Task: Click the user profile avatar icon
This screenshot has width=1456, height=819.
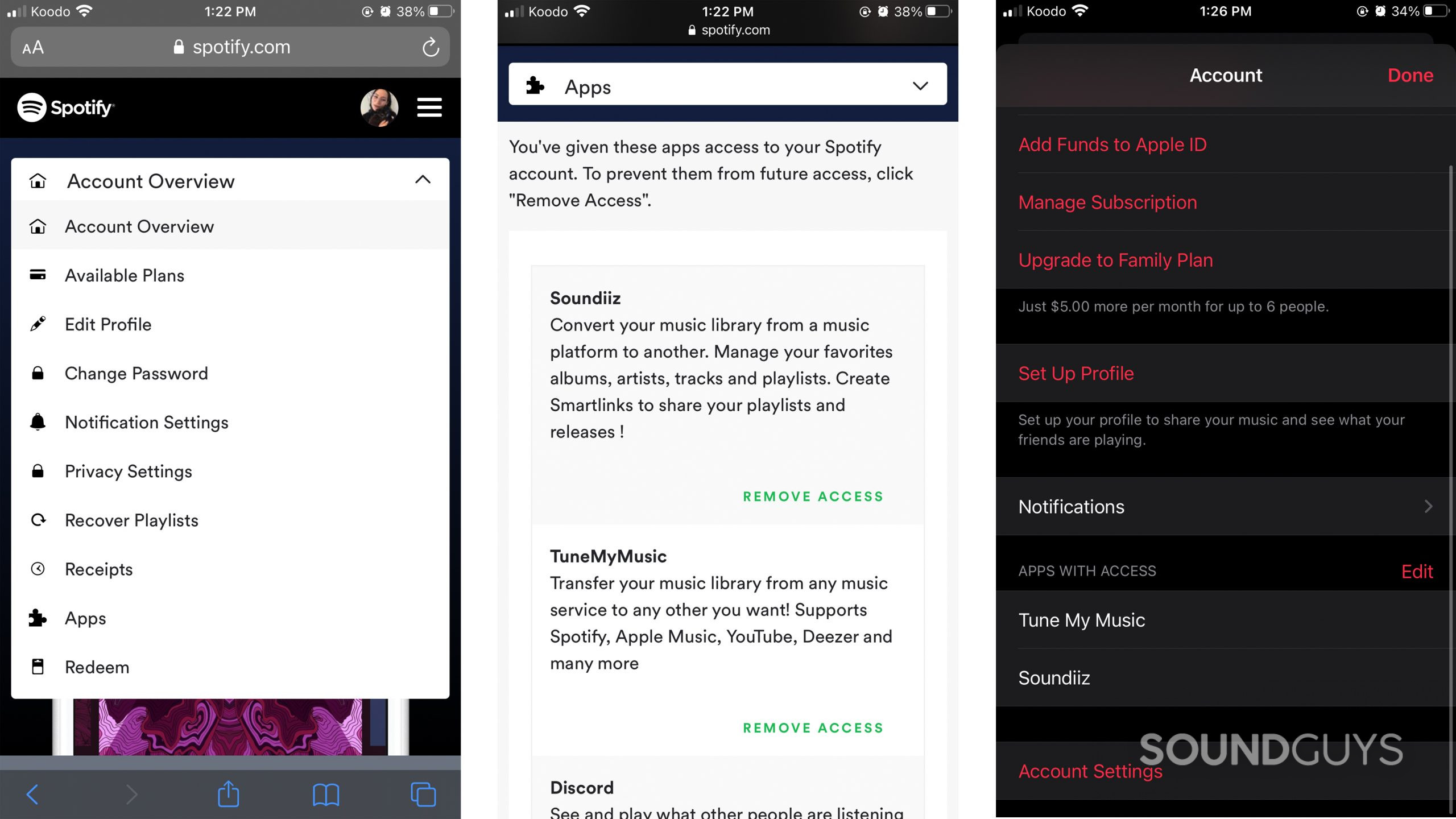Action: (380, 107)
